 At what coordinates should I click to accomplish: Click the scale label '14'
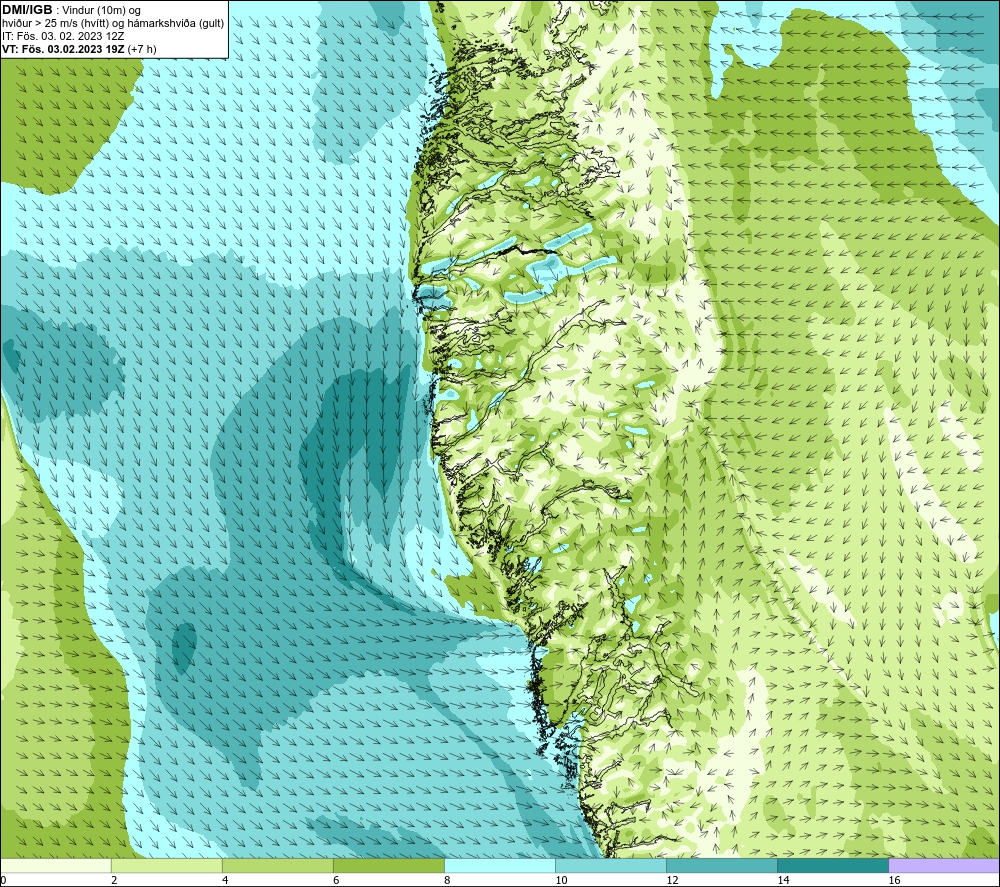point(783,880)
